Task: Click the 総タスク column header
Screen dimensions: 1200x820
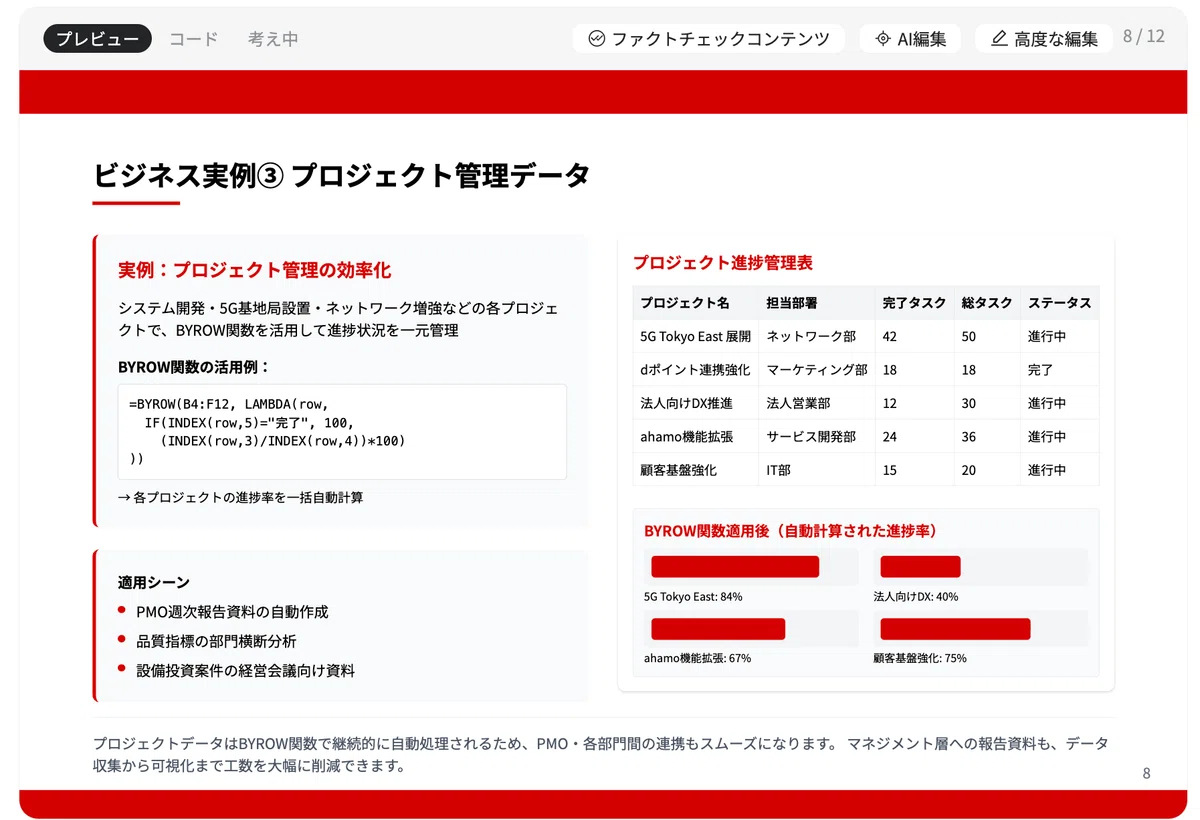Action: pyautogui.click(x=987, y=303)
